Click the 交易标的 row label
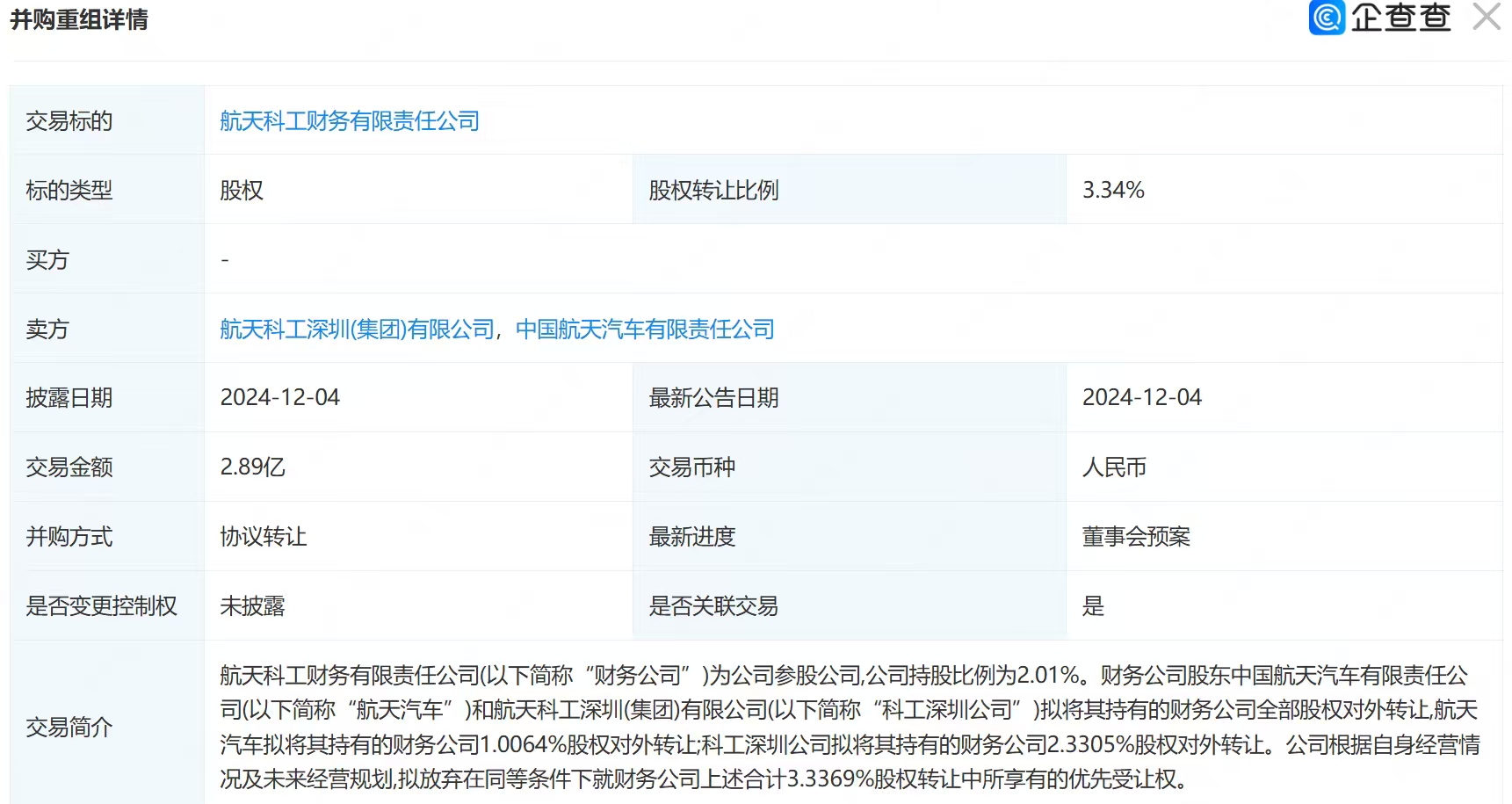Viewport: 1512px width, 804px height. (69, 121)
